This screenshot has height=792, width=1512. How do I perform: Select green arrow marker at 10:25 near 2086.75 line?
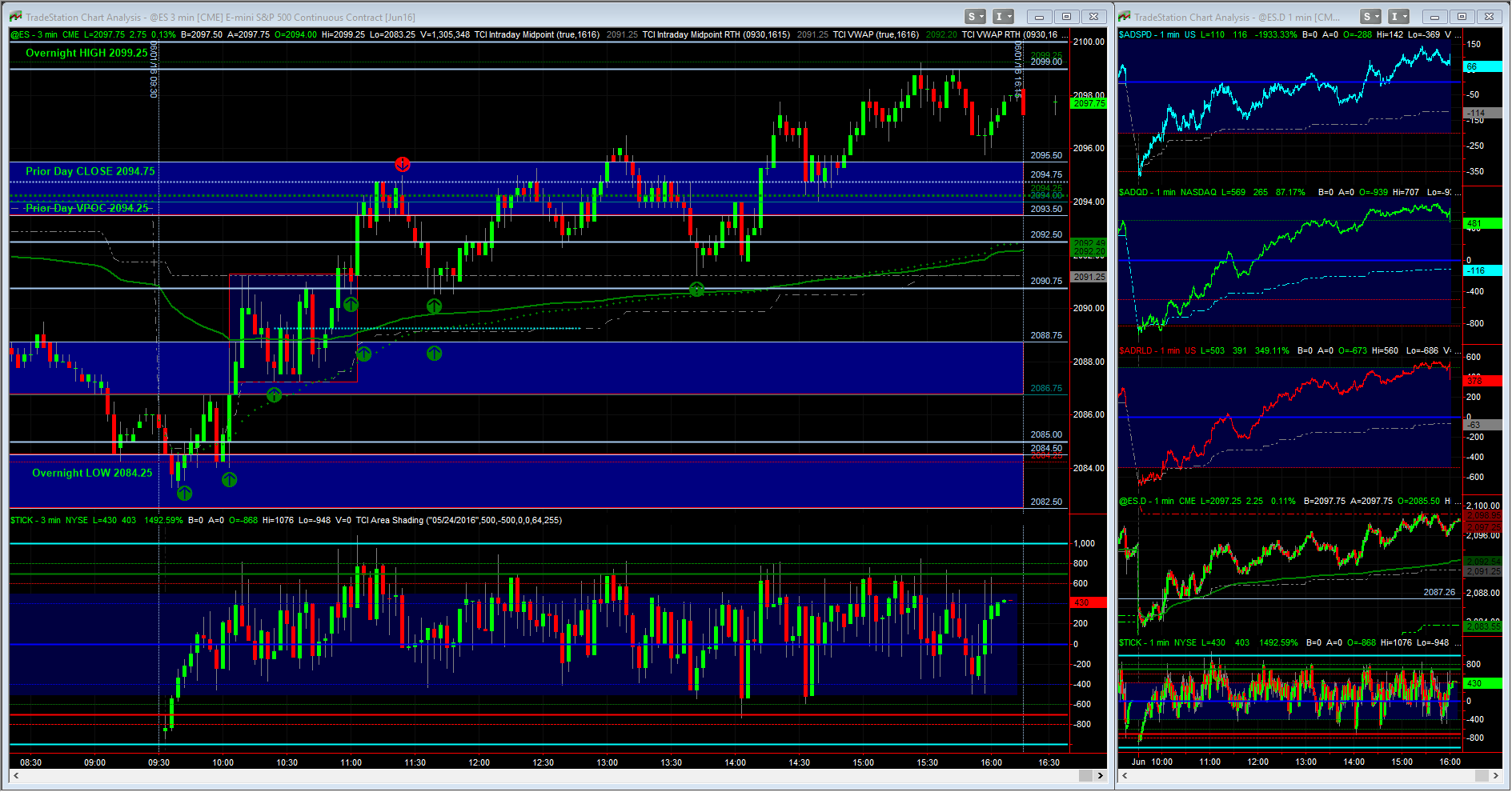coord(274,394)
